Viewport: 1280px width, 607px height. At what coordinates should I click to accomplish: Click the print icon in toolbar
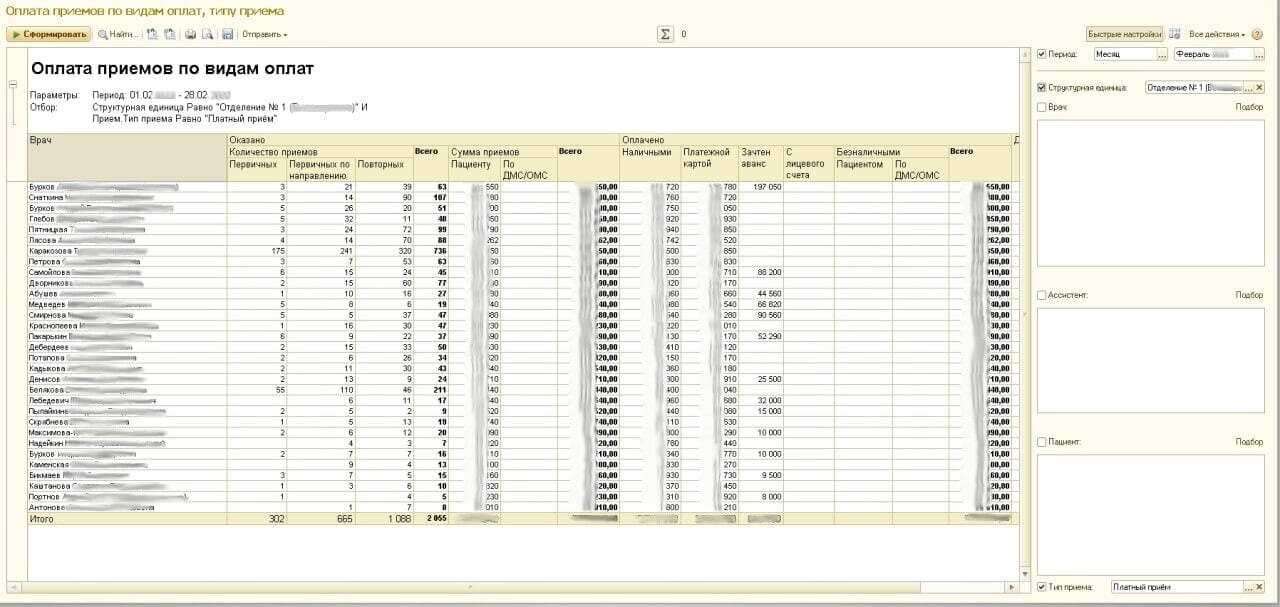click(x=190, y=34)
